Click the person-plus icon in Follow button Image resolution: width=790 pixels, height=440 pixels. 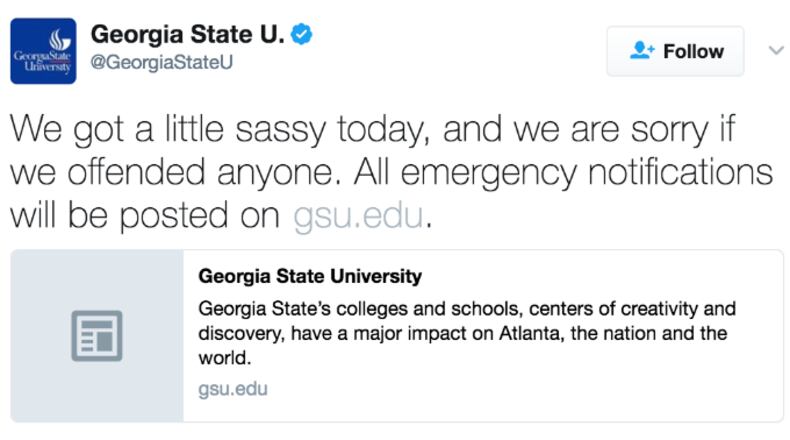(642, 51)
